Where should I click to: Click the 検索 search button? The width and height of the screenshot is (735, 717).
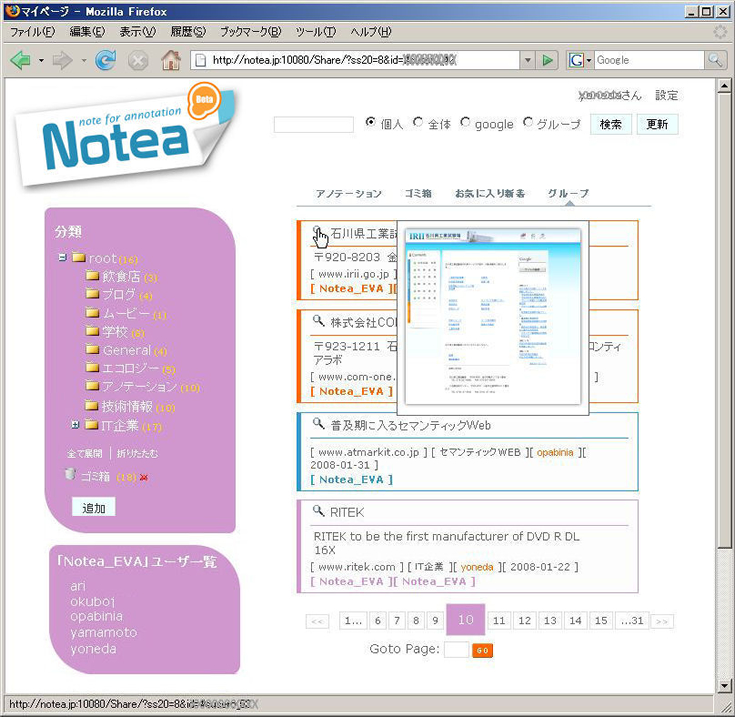point(610,125)
